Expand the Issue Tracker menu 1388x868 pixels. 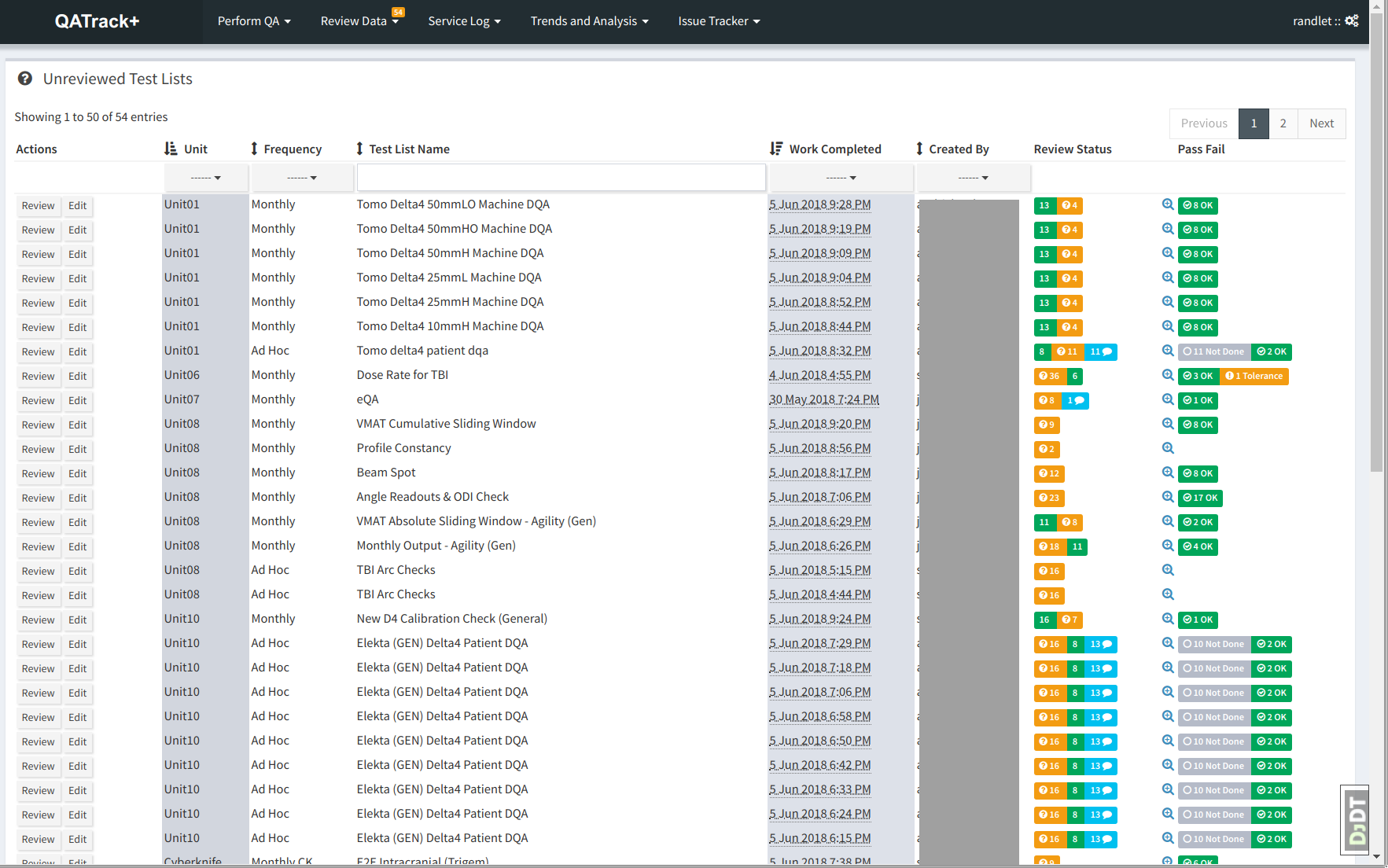tap(719, 21)
